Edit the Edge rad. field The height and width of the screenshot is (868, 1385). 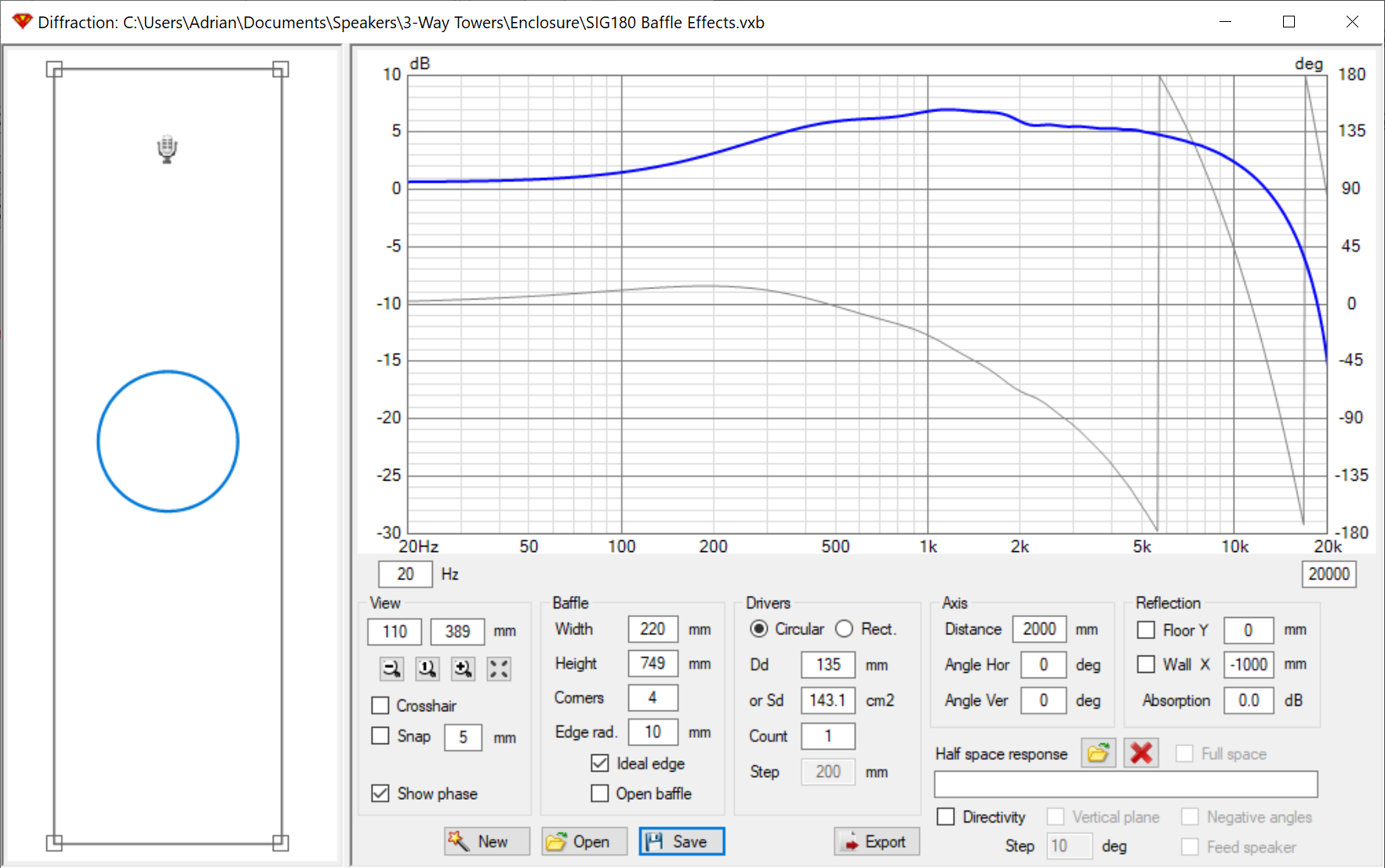coord(653,732)
